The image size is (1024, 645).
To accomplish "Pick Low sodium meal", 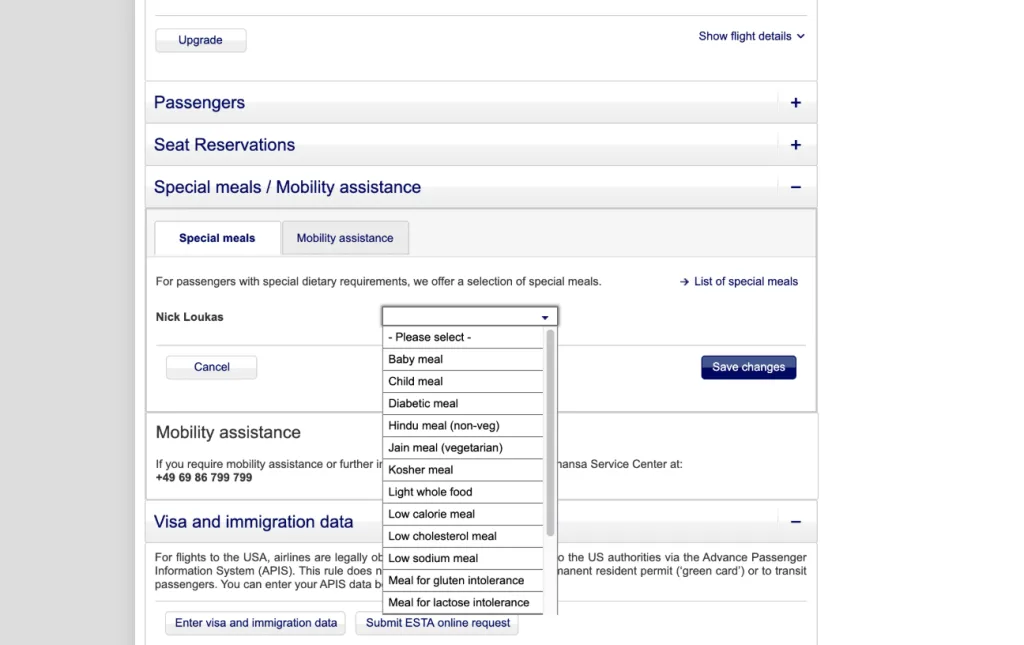I will pyautogui.click(x=463, y=559).
